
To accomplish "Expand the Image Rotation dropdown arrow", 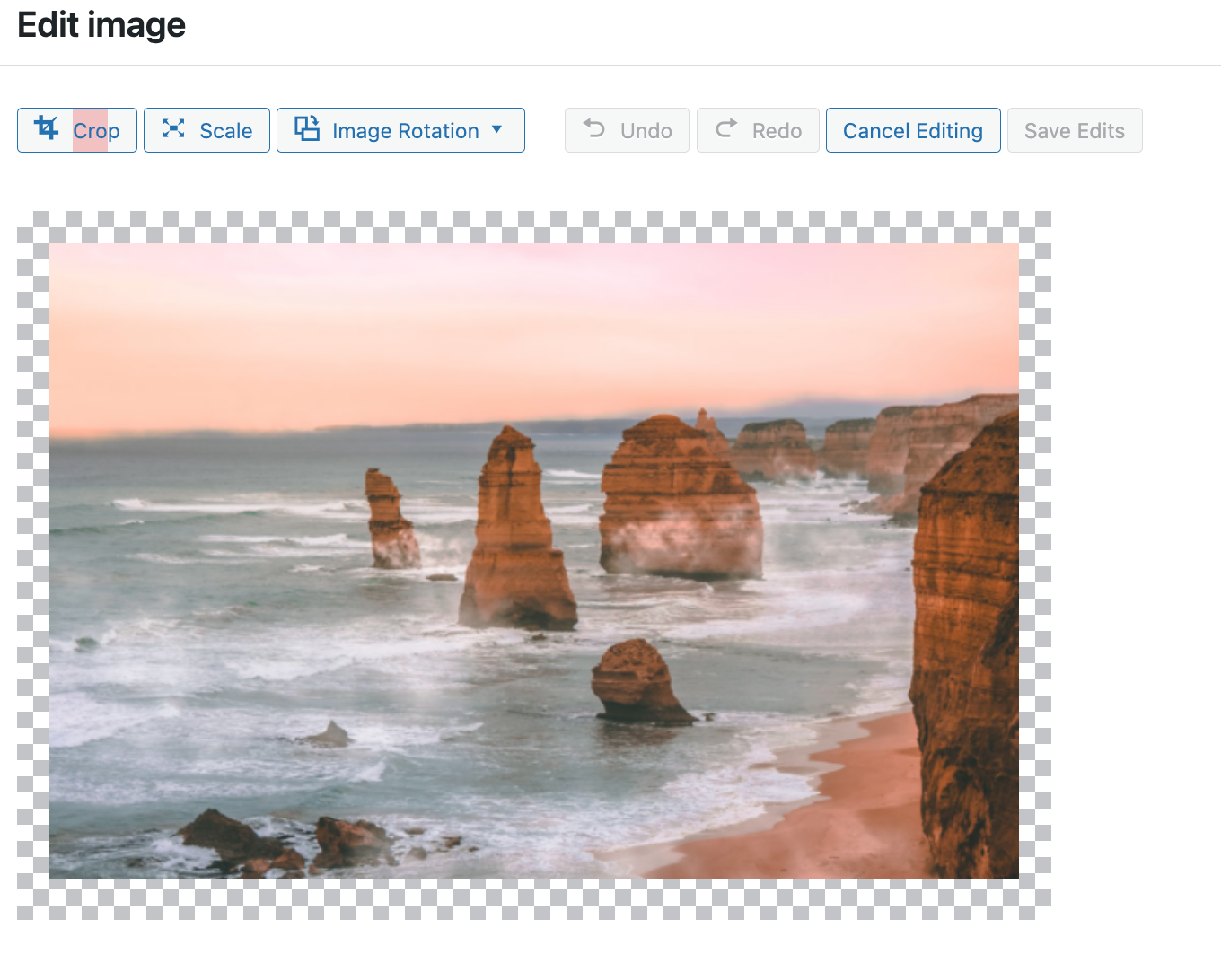I will [x=496, y=129].
